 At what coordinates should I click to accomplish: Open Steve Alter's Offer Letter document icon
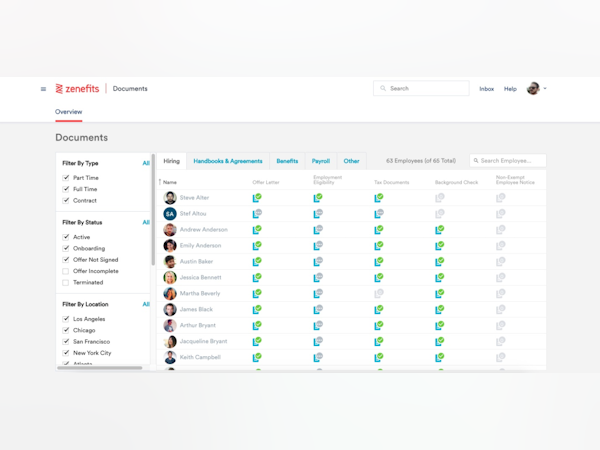tap(257, 198)
